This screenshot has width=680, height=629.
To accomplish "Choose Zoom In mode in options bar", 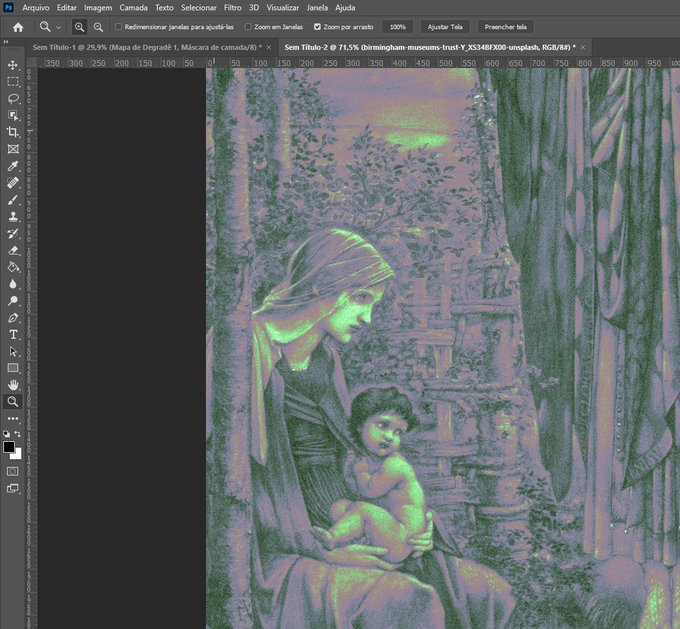I will tap(79, 27).
